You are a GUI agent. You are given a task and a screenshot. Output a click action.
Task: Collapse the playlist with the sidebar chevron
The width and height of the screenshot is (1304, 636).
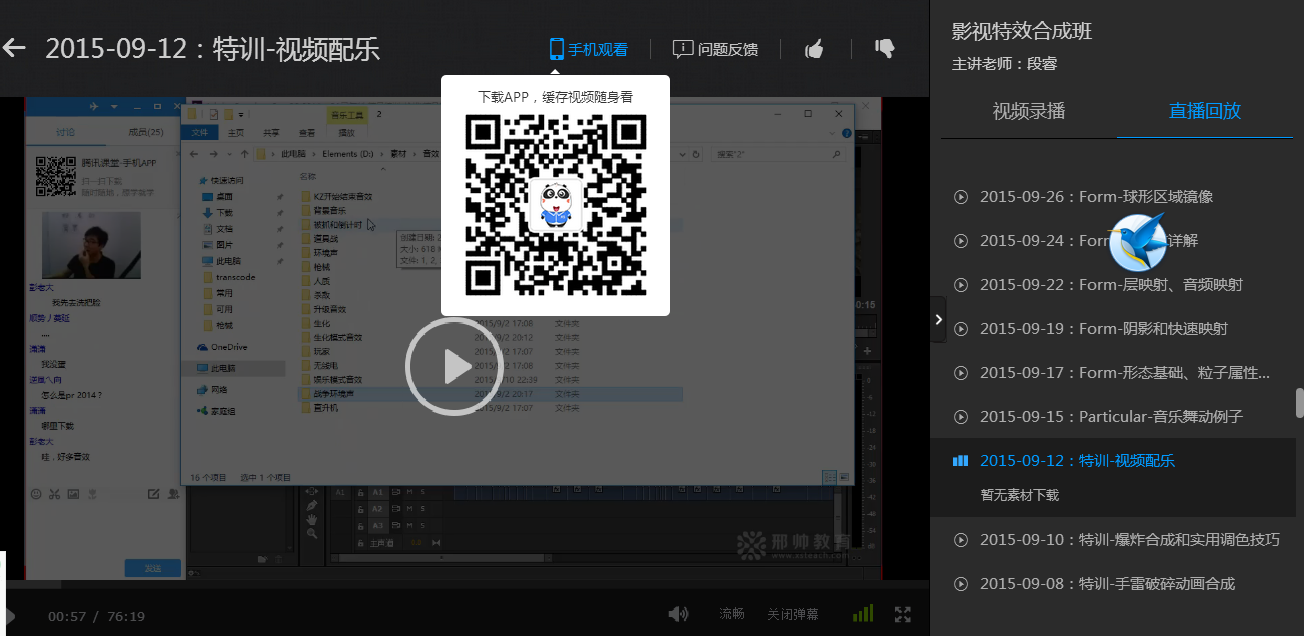(938, 319)
